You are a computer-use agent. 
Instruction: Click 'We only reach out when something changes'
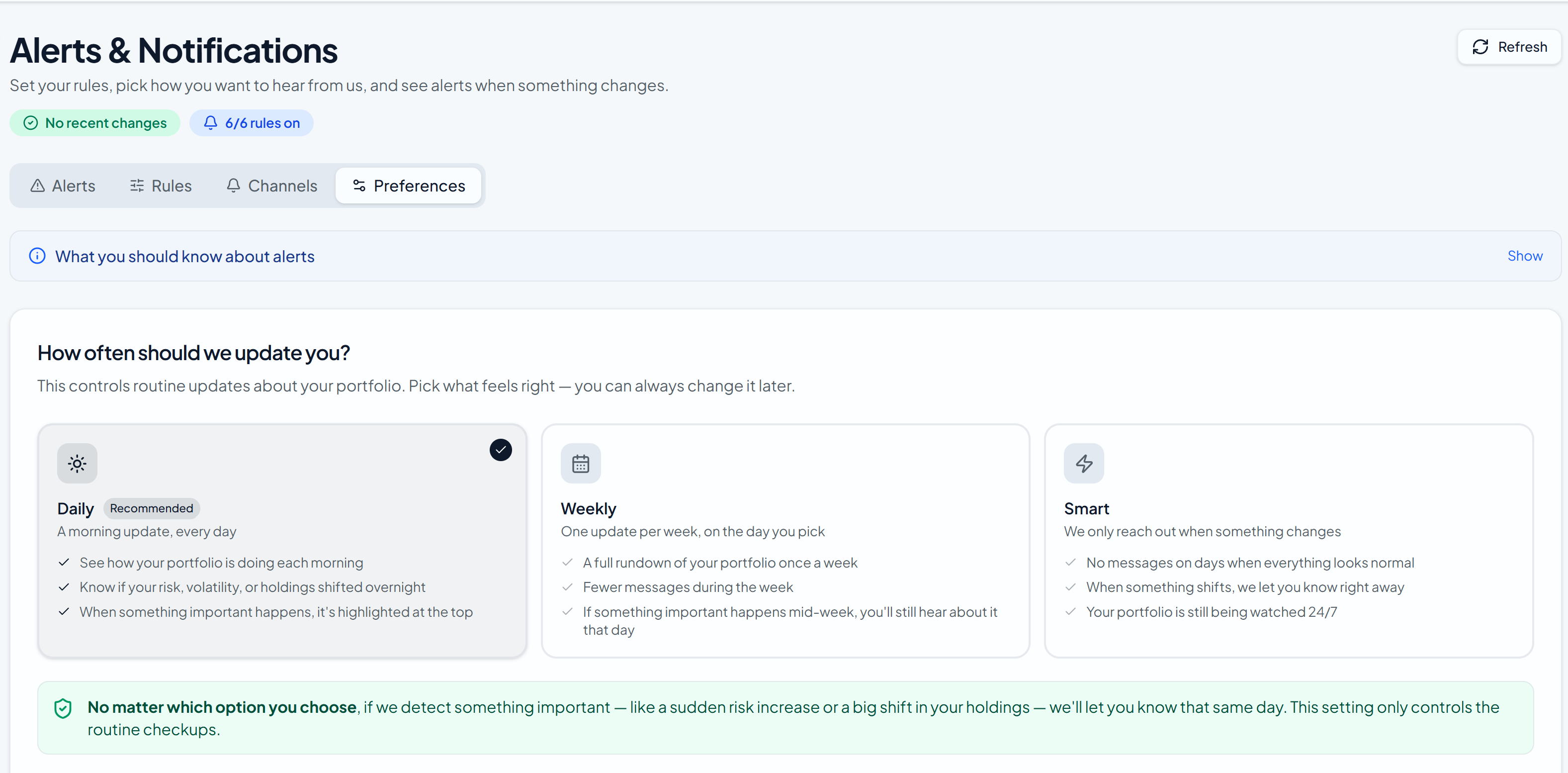point(1202,532)
